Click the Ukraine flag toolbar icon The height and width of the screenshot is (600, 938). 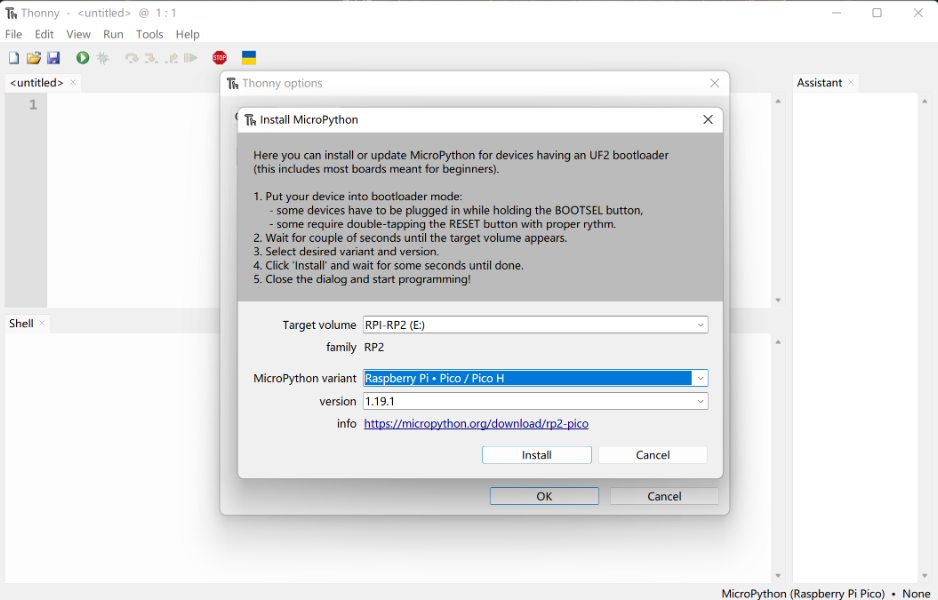249,57
